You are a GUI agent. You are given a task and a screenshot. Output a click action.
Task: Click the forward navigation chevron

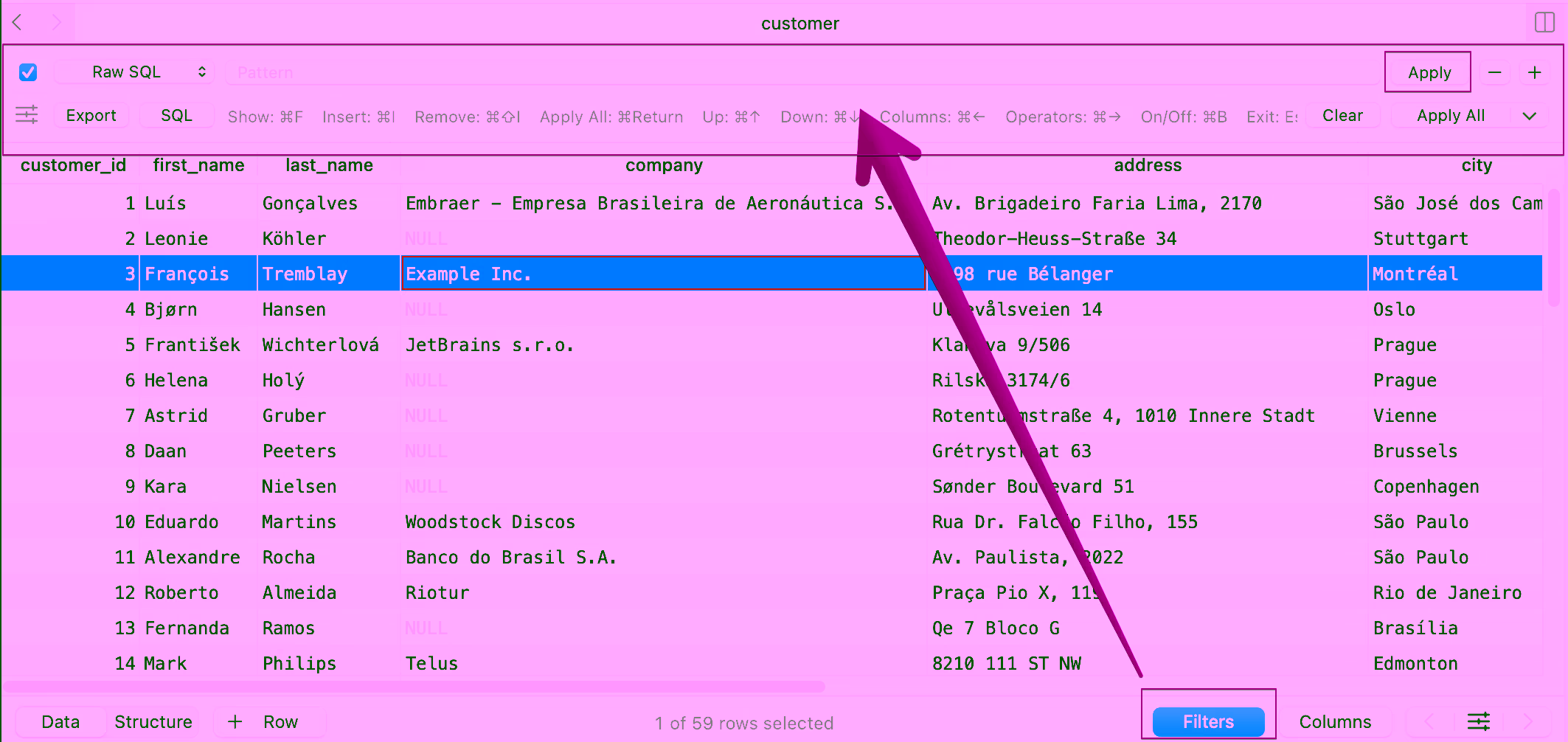tap(56, 22)
